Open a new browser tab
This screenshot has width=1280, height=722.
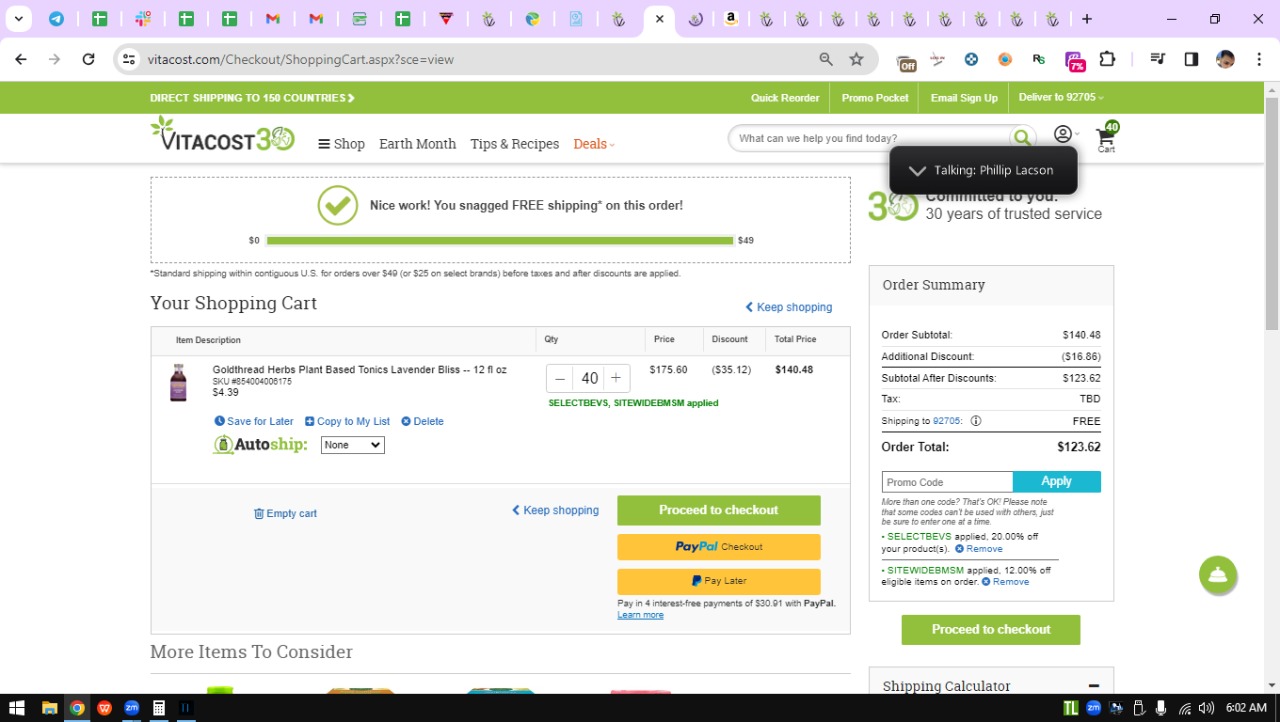click(x=1087, y=19)
